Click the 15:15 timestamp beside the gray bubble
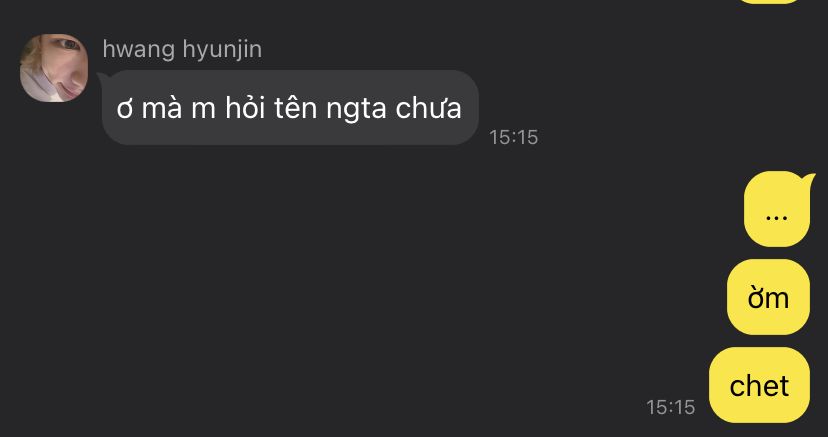This screenshot has height=437, width=828. pos(513,137)
